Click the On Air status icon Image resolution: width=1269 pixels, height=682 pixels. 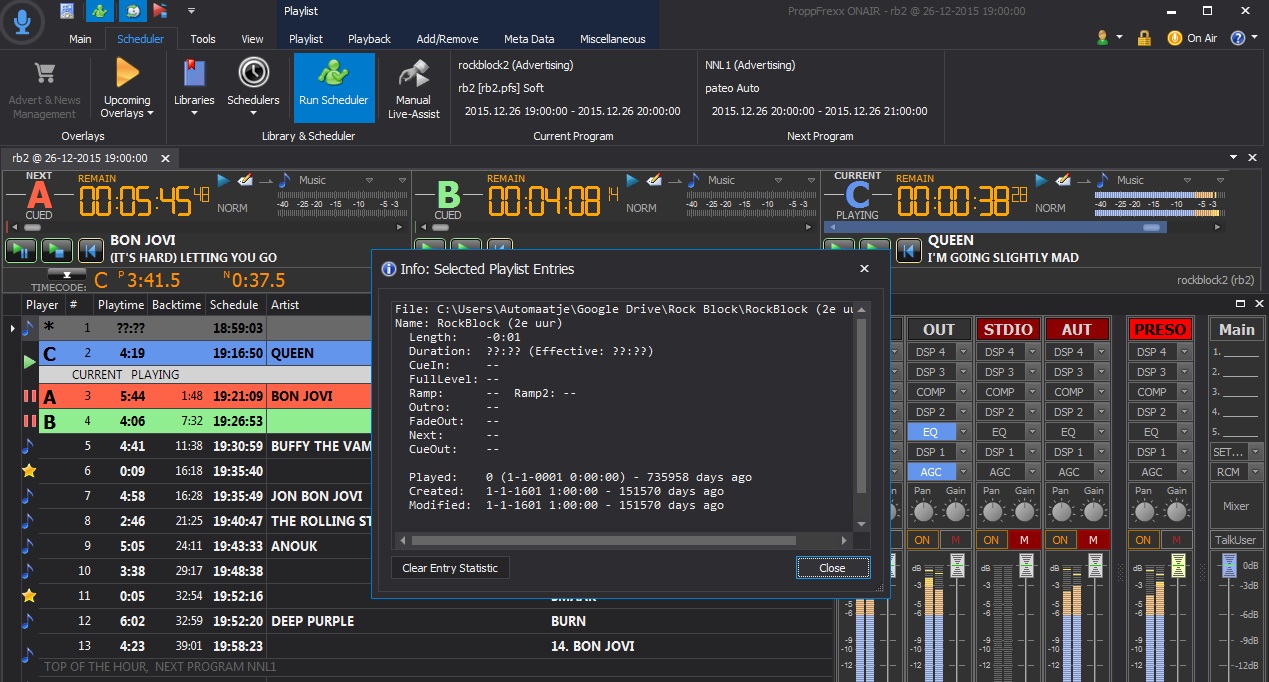(1175, 38)
